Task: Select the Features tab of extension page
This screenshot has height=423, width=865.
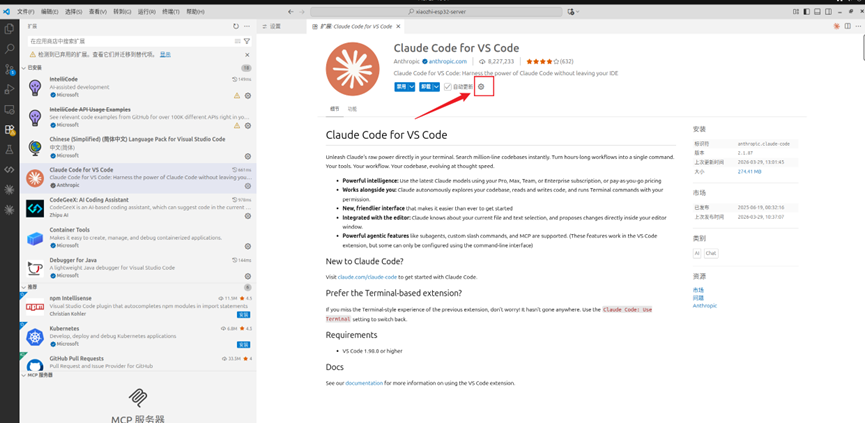Action: point(352,109)
